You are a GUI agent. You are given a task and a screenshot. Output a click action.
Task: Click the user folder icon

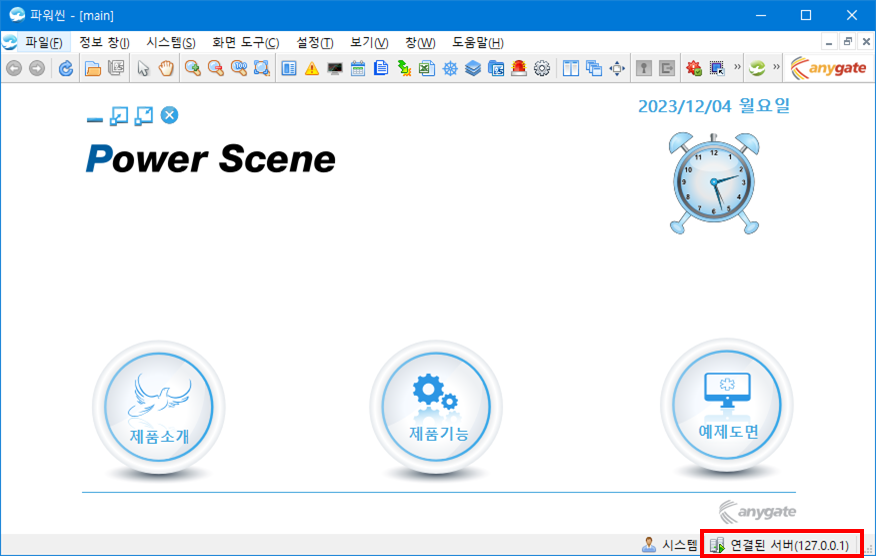coord(496,68)
